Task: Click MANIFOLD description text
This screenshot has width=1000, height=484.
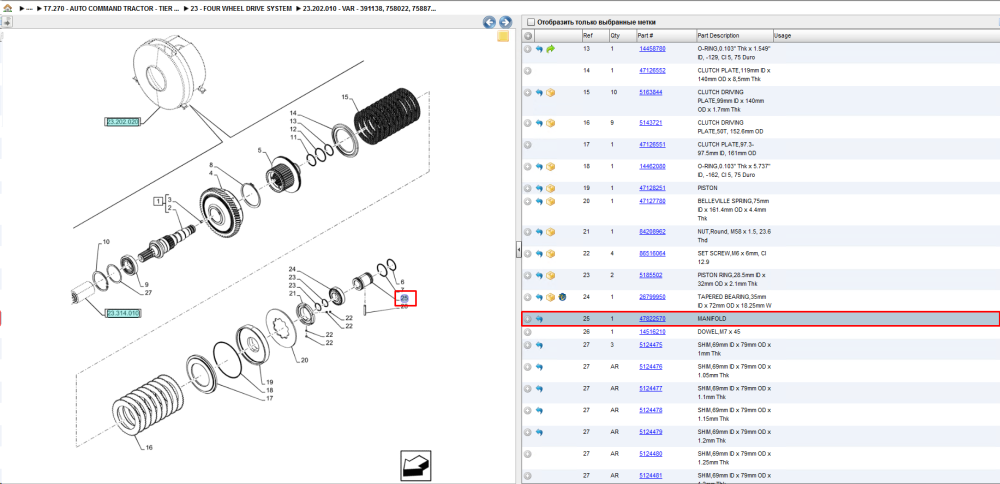Action: click(x=712, y=319)
